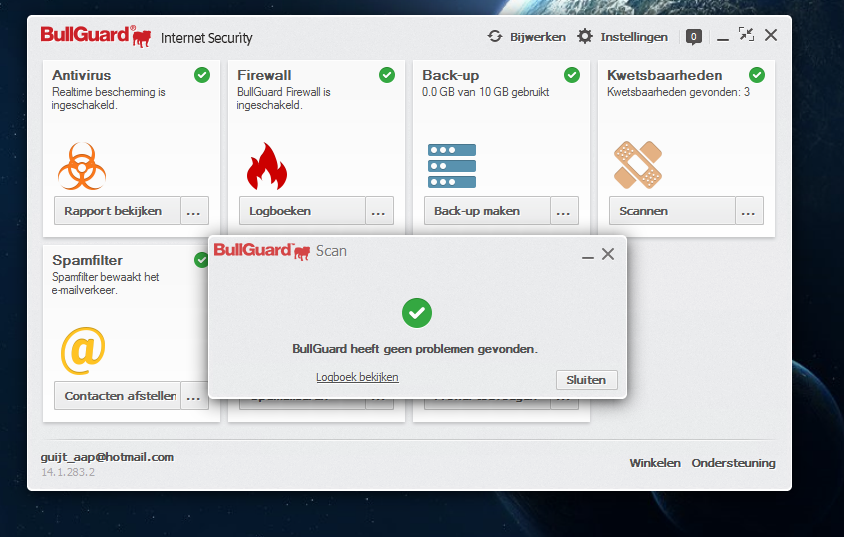Viewport: 844px width, 537px height.
Task: Click the BullGuard logo in main window header
Action: point(96,36)
